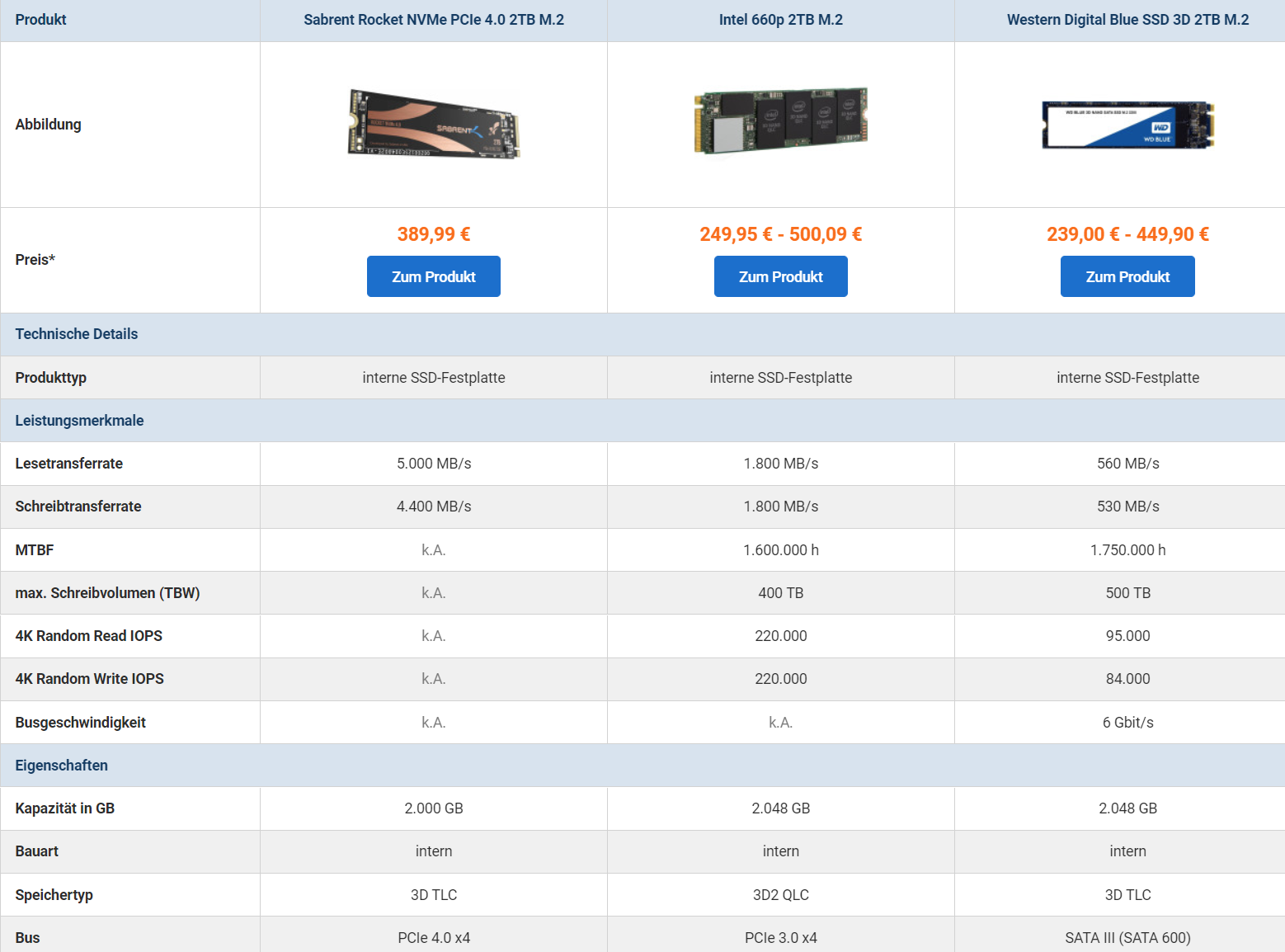Click Zum Produkt button under 389,99 € price
The image size is (1285, 952).
pos(434,276)
